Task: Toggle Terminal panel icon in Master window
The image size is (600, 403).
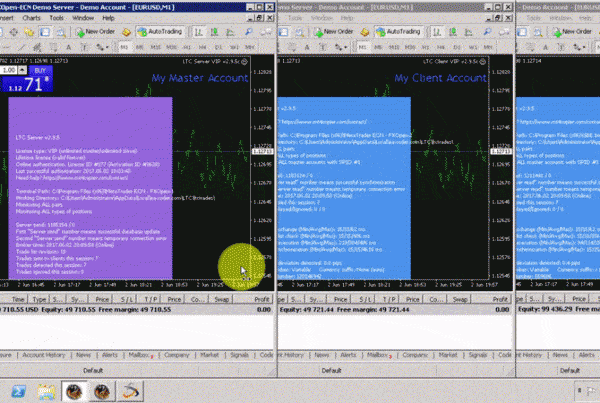Action: (x=45, y=33)
